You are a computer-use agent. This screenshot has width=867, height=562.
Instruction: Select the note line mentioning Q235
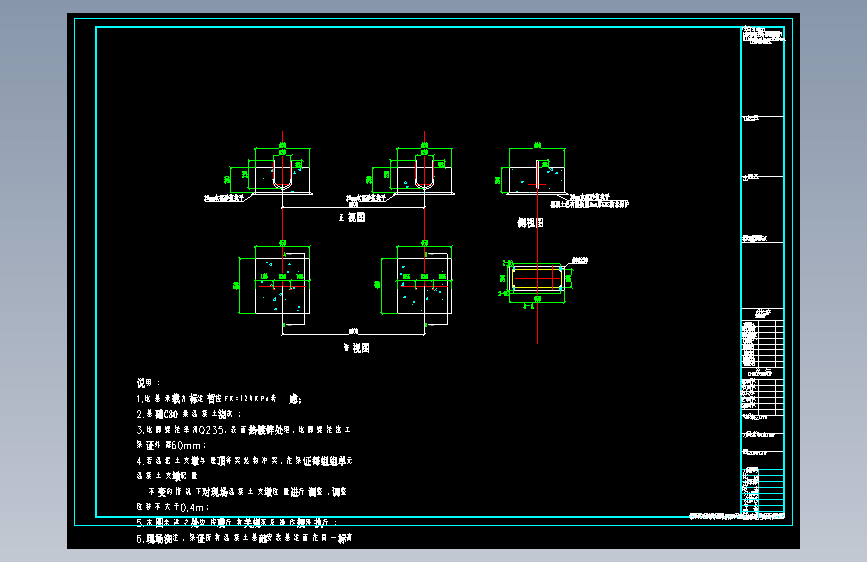pyautogui.click(x=243, y=429)
